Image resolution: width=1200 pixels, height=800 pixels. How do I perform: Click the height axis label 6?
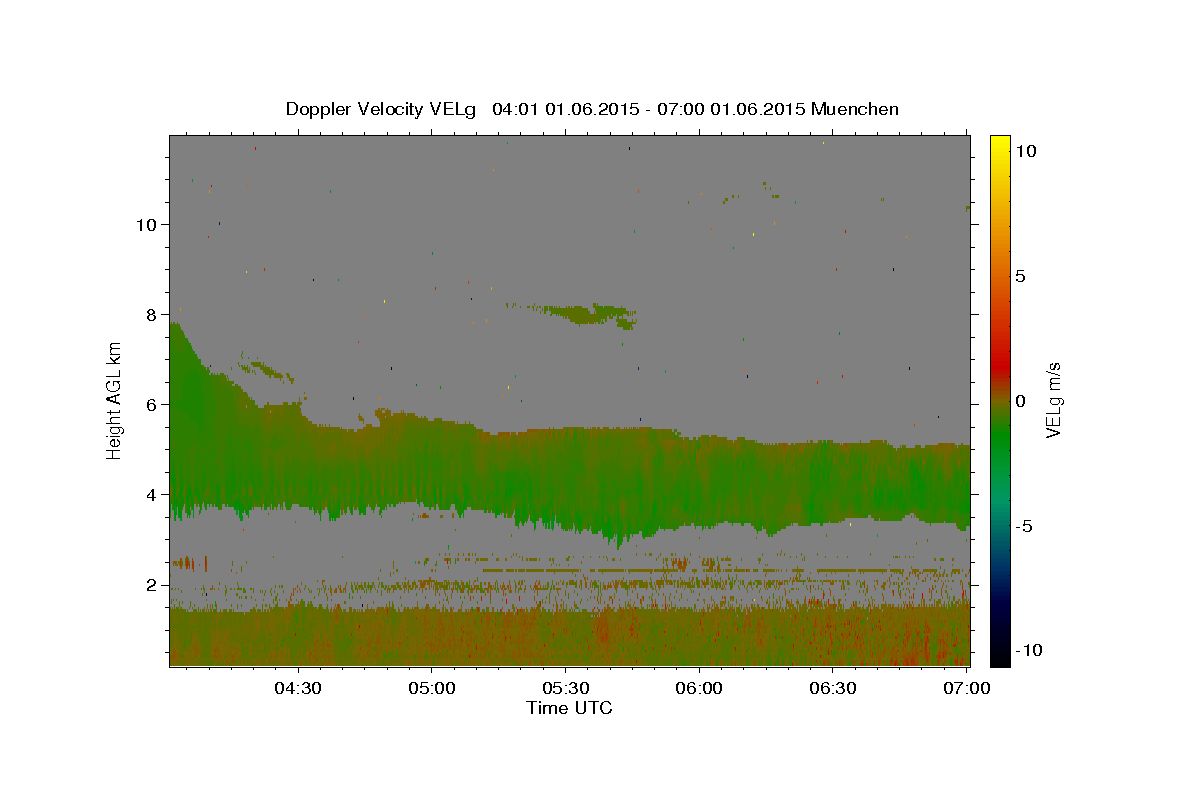coord(152,404)
